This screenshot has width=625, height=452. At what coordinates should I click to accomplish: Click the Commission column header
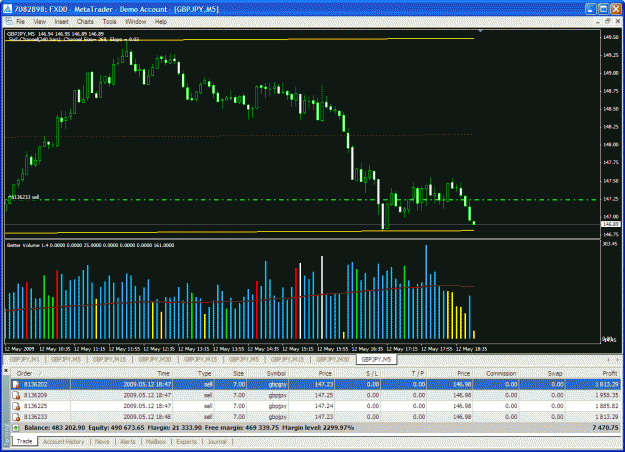click(x=495, y=373)
